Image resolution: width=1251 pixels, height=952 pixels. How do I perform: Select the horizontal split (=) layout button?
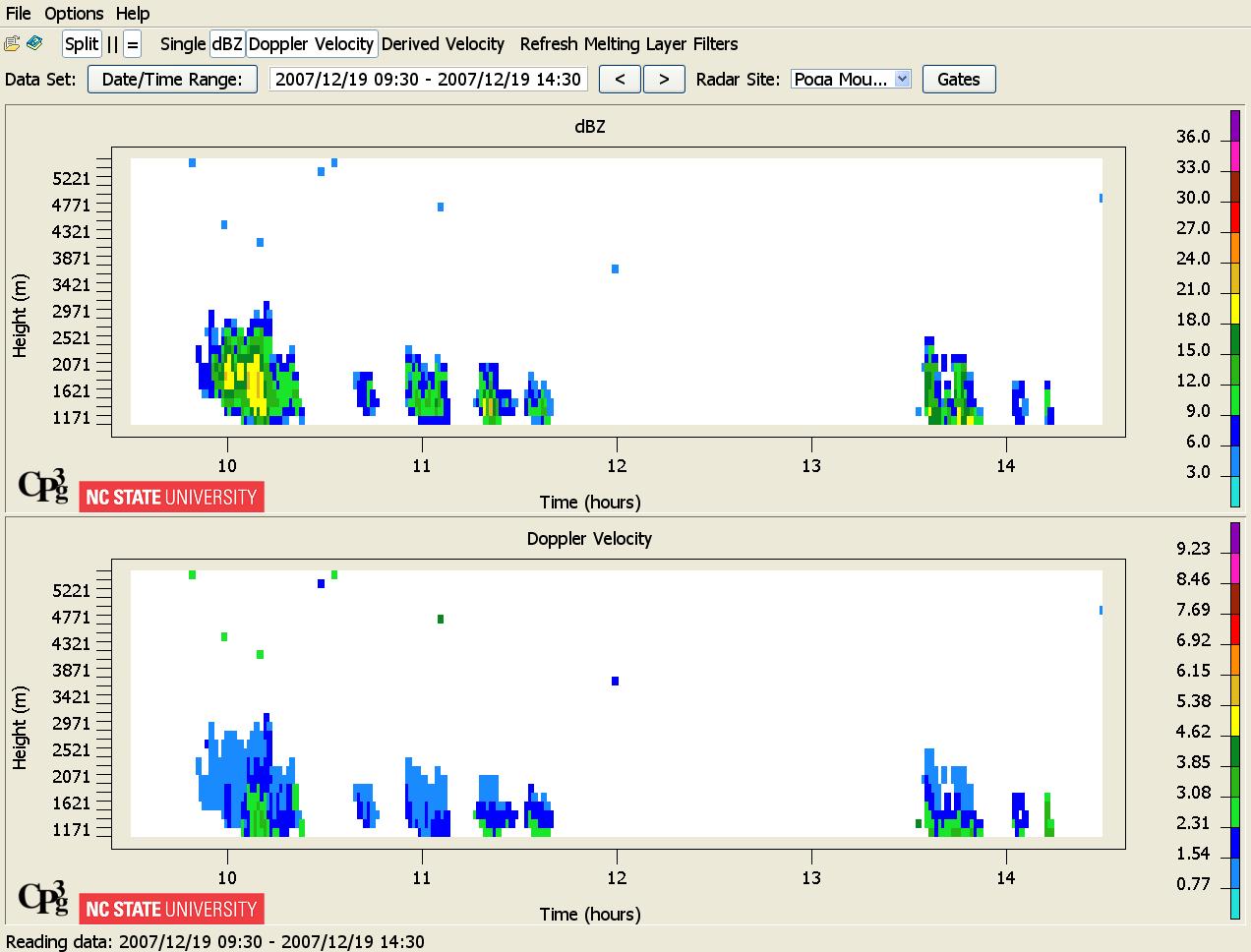pos(133,44)
